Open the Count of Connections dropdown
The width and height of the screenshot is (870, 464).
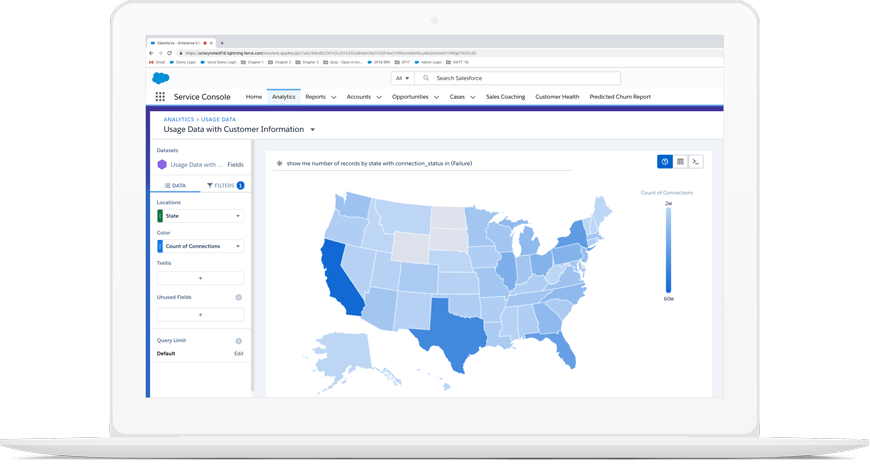point(237,246)
